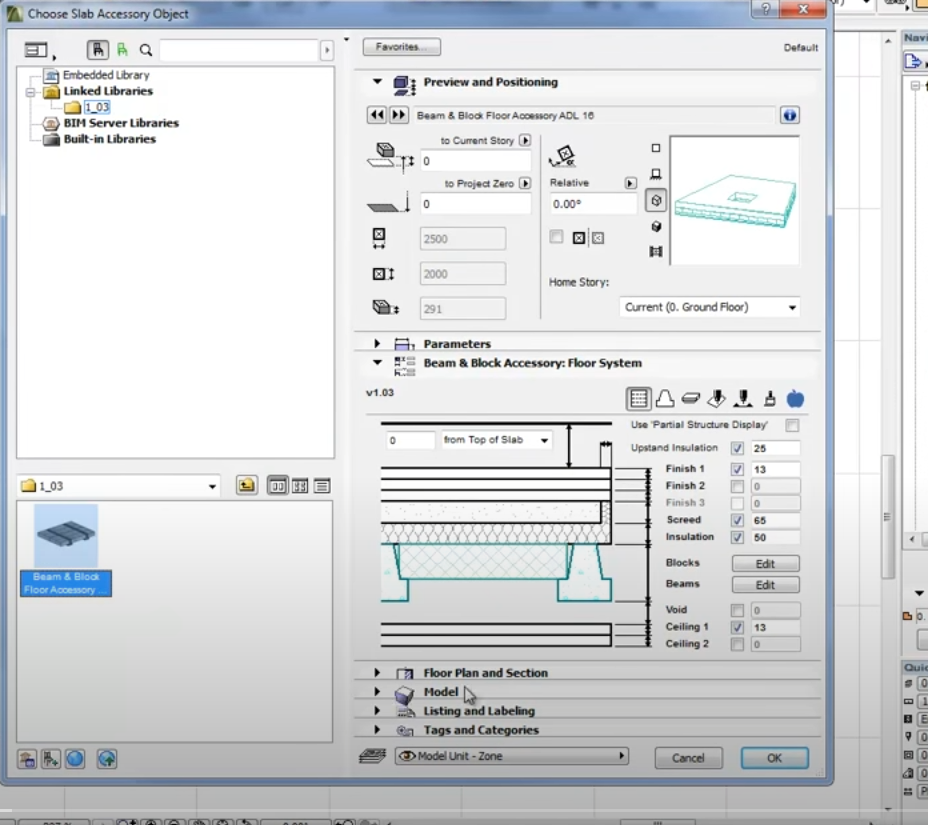Viewport: 928px width, 825px height.
Task: Click the previous object double-arrow button
Action: click(376, 115)
